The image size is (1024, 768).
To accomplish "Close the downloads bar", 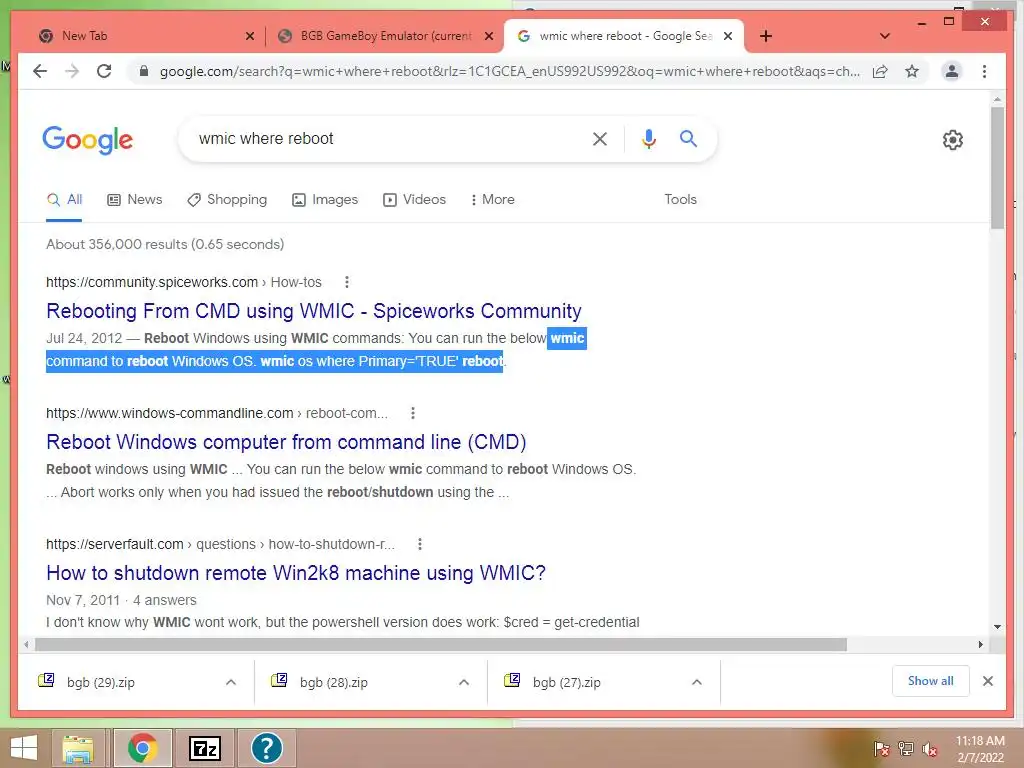I will (988, 681).
